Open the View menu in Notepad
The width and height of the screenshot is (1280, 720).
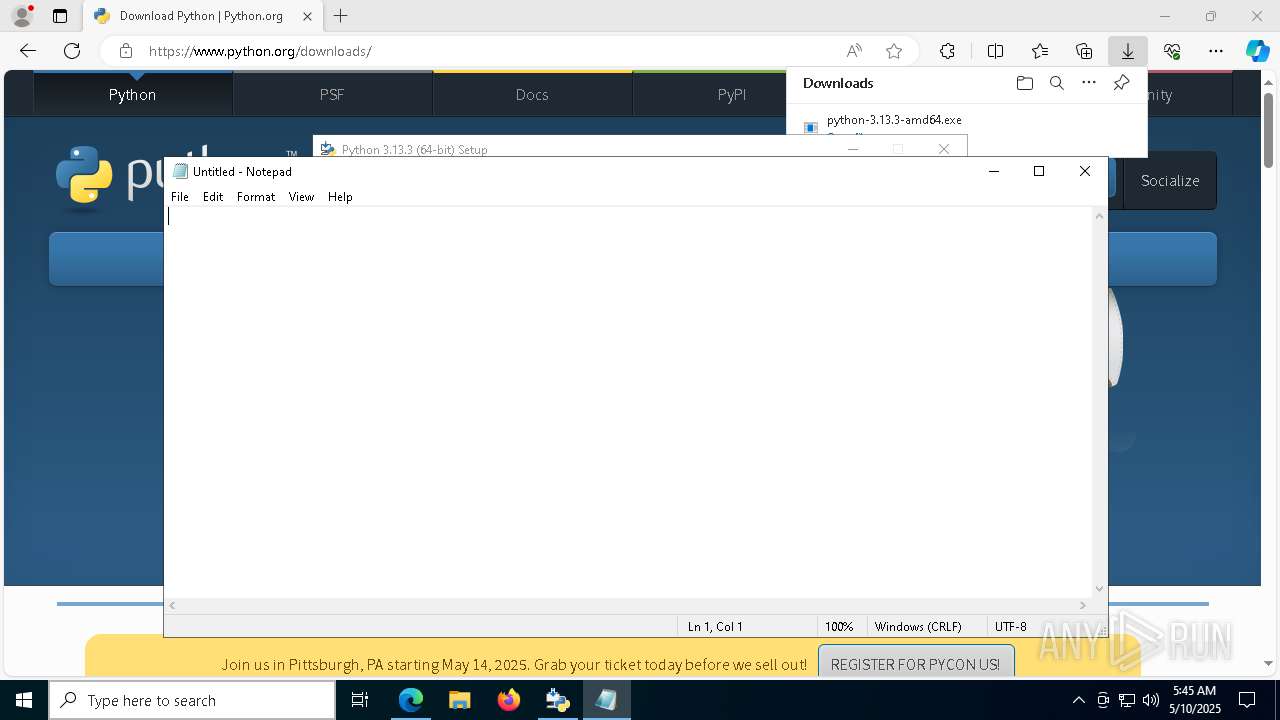[301, 197]
